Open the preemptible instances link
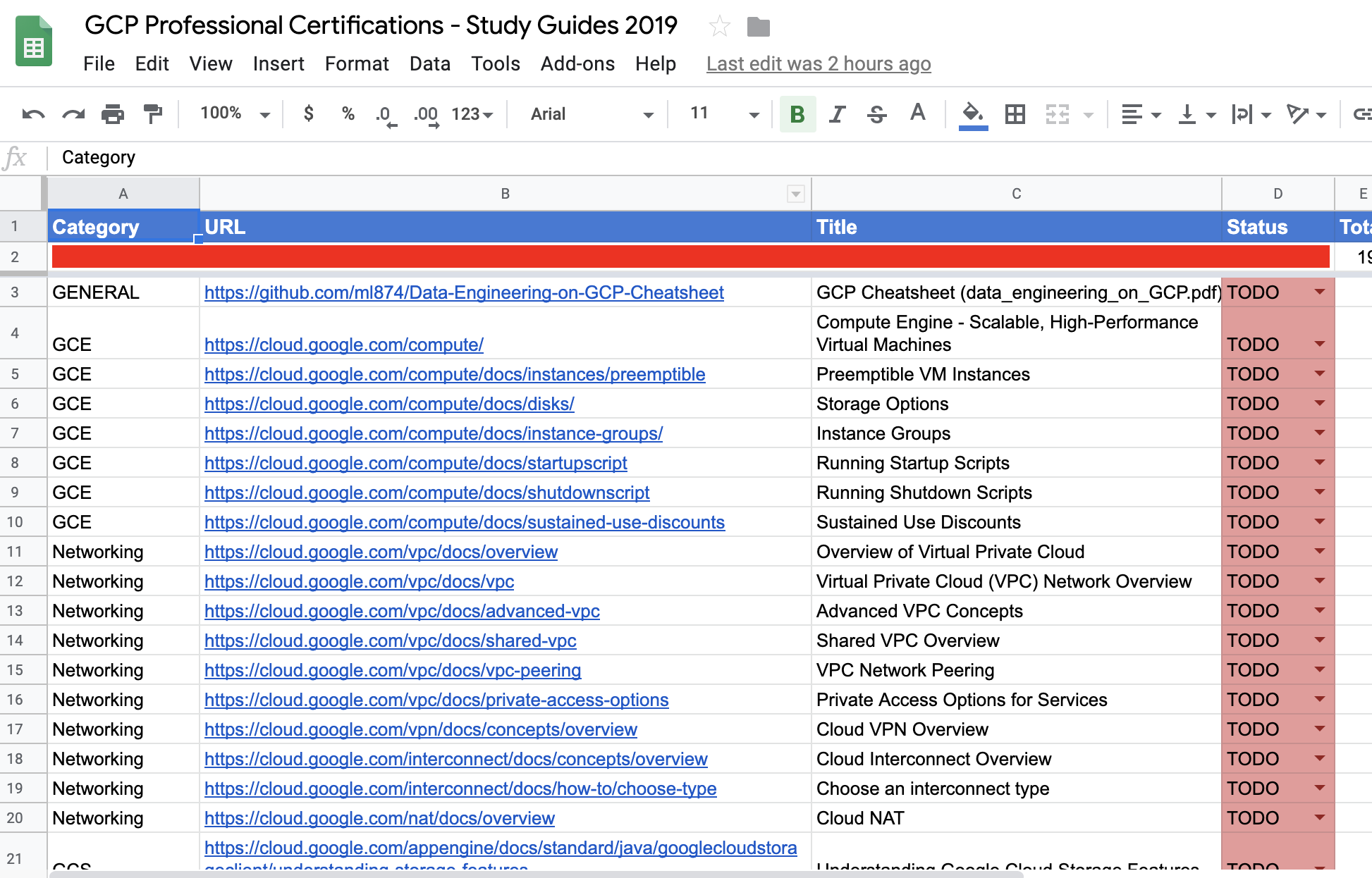This screenshot has width=1372, height=878. (455, 374)
